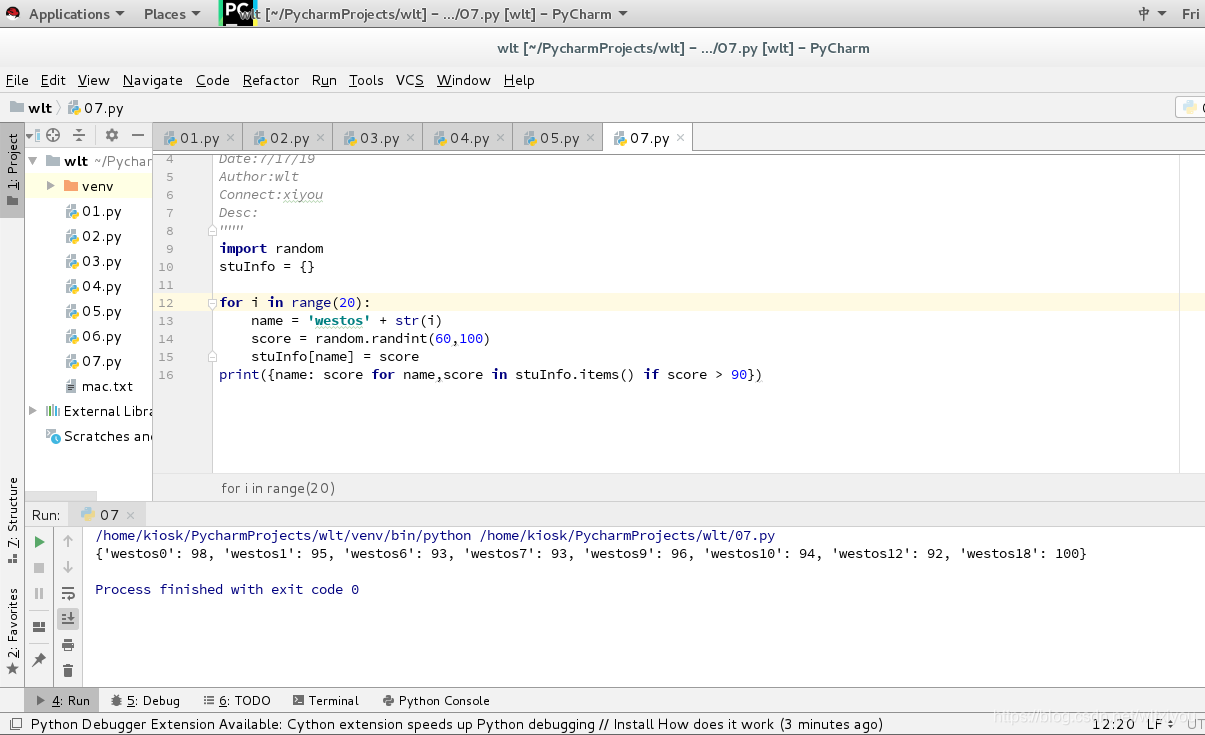The image size is (1205, 735).
Task: Expand External Libraries node
Action: click(33, 411)
